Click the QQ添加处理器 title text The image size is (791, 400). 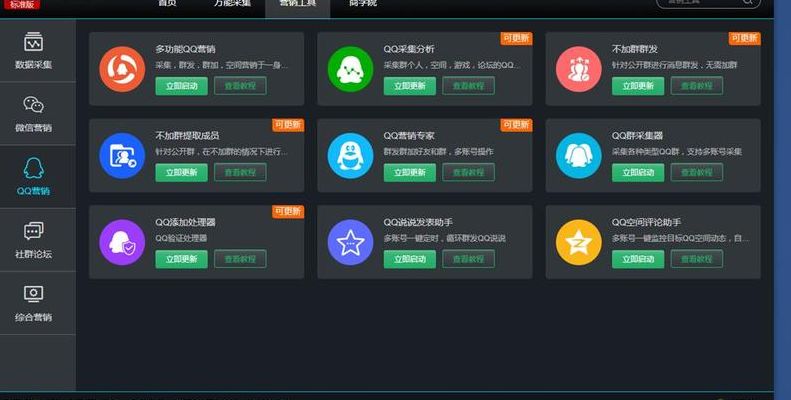[x=185, y=222]
